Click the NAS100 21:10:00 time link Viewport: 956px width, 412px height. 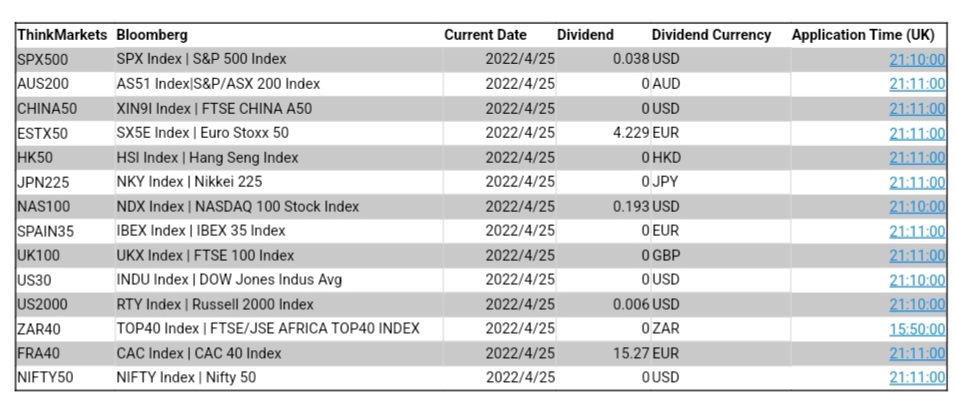pyautogui.click(x=916, y=206)
